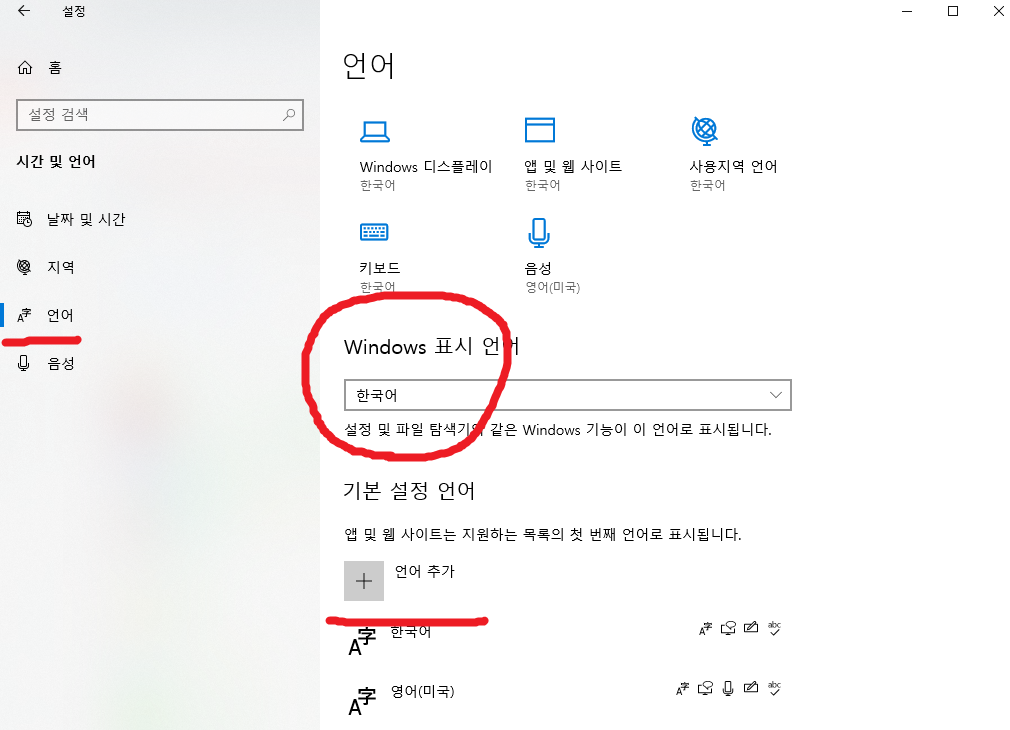Click display language feature icon in 한국어 row

(705, 629)
